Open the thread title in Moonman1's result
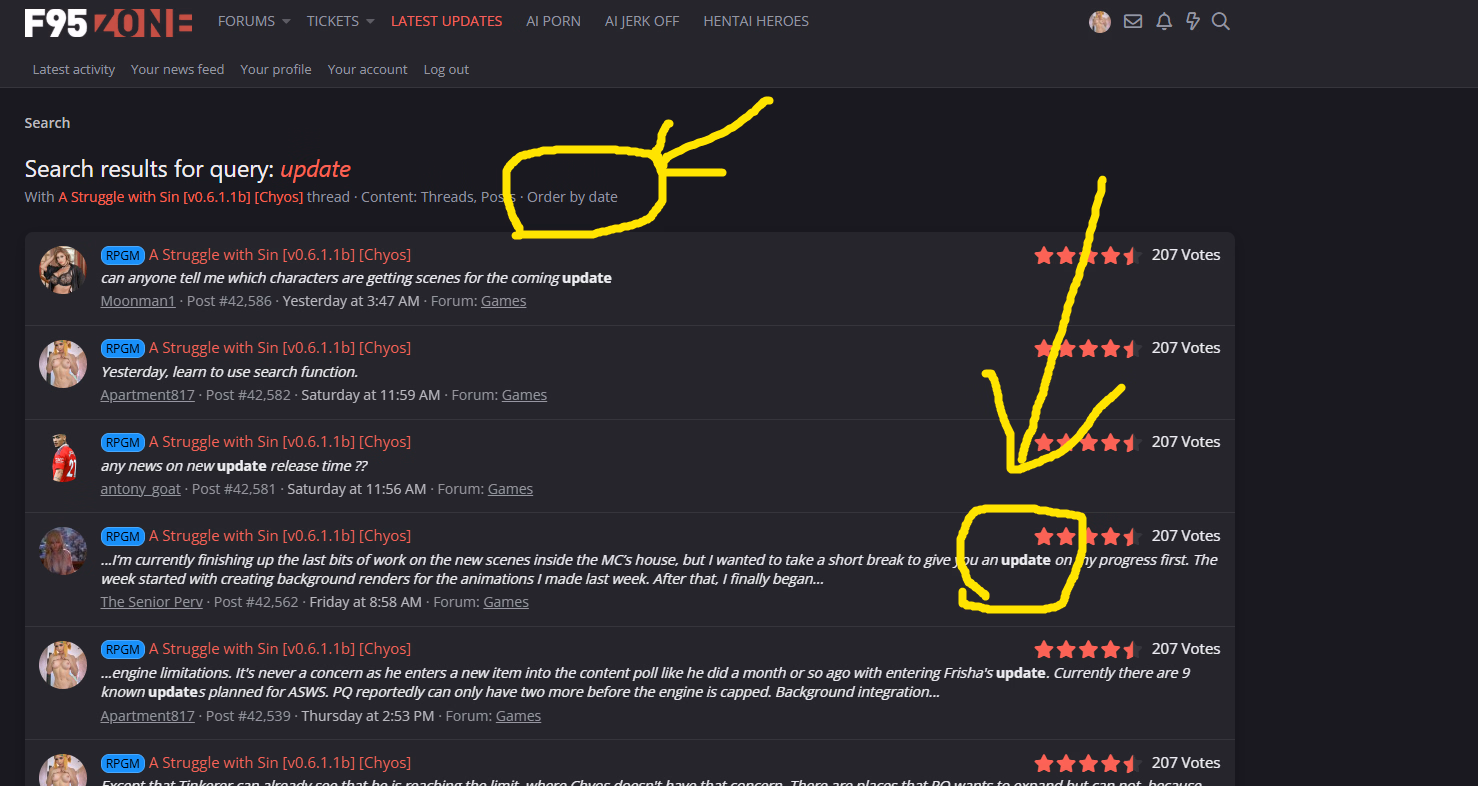Viewport: 1478px width, 786px height. (280, 255)
